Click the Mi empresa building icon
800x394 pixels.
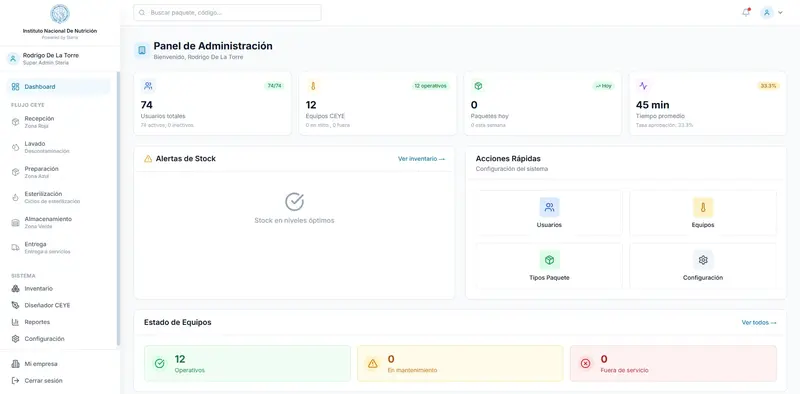pos(15,364)
